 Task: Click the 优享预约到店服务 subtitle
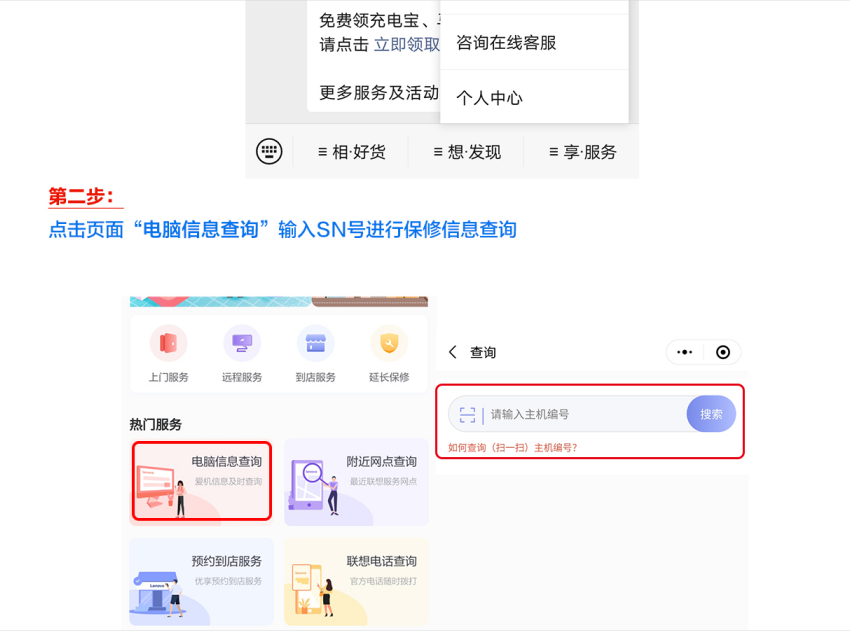pos(228,581)
